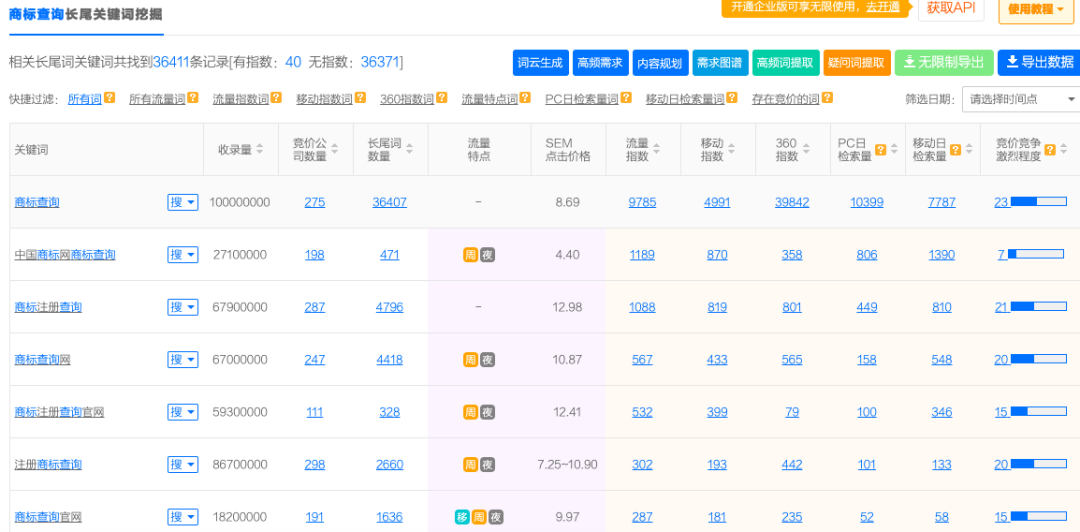Click 无指数 count 36371
Viewport: 1080px width, 532px height.
click(x=380, y=62)
